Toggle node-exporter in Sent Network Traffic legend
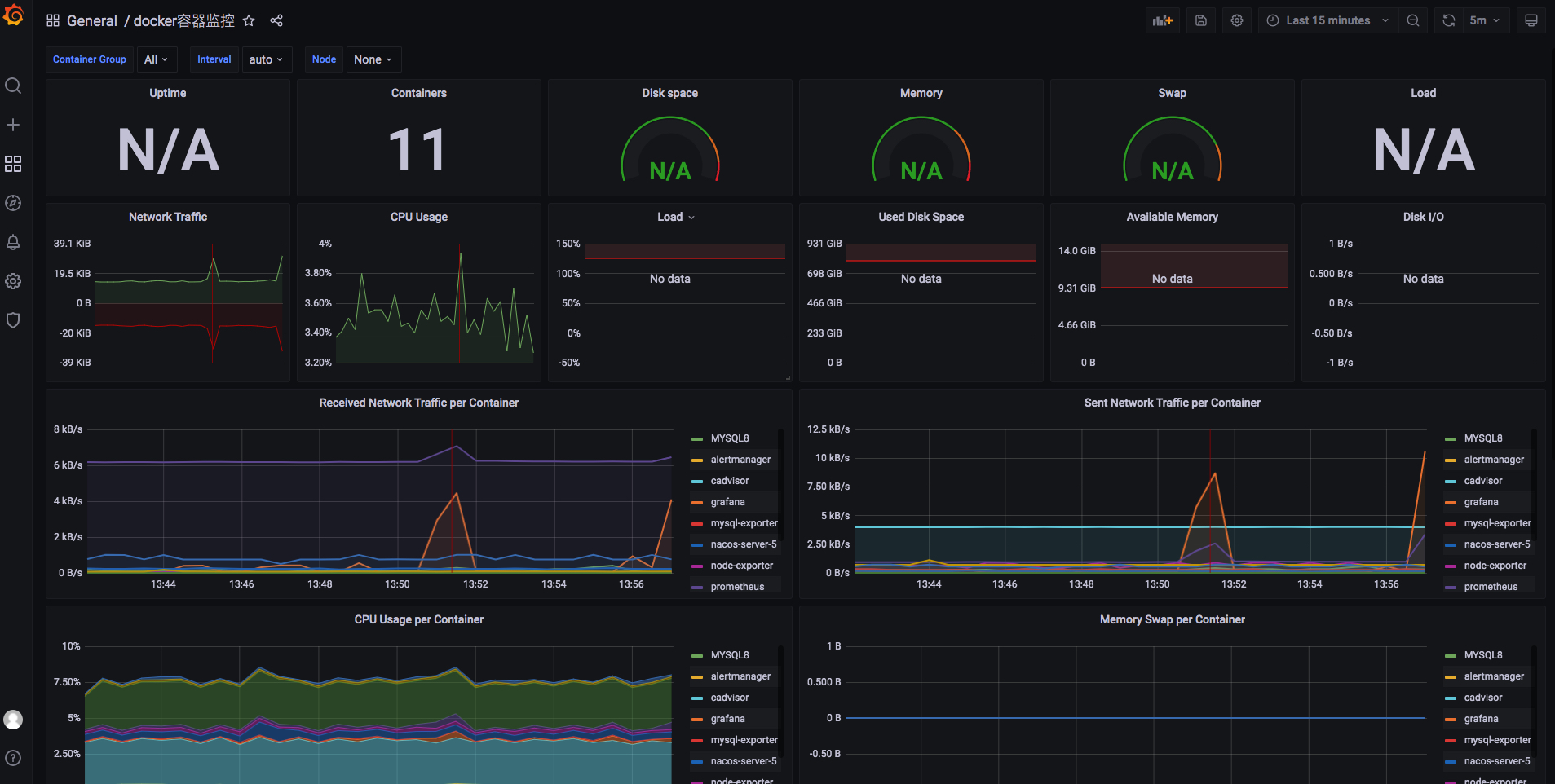Screen dimensions: 1555x784 pos(1495,566)
